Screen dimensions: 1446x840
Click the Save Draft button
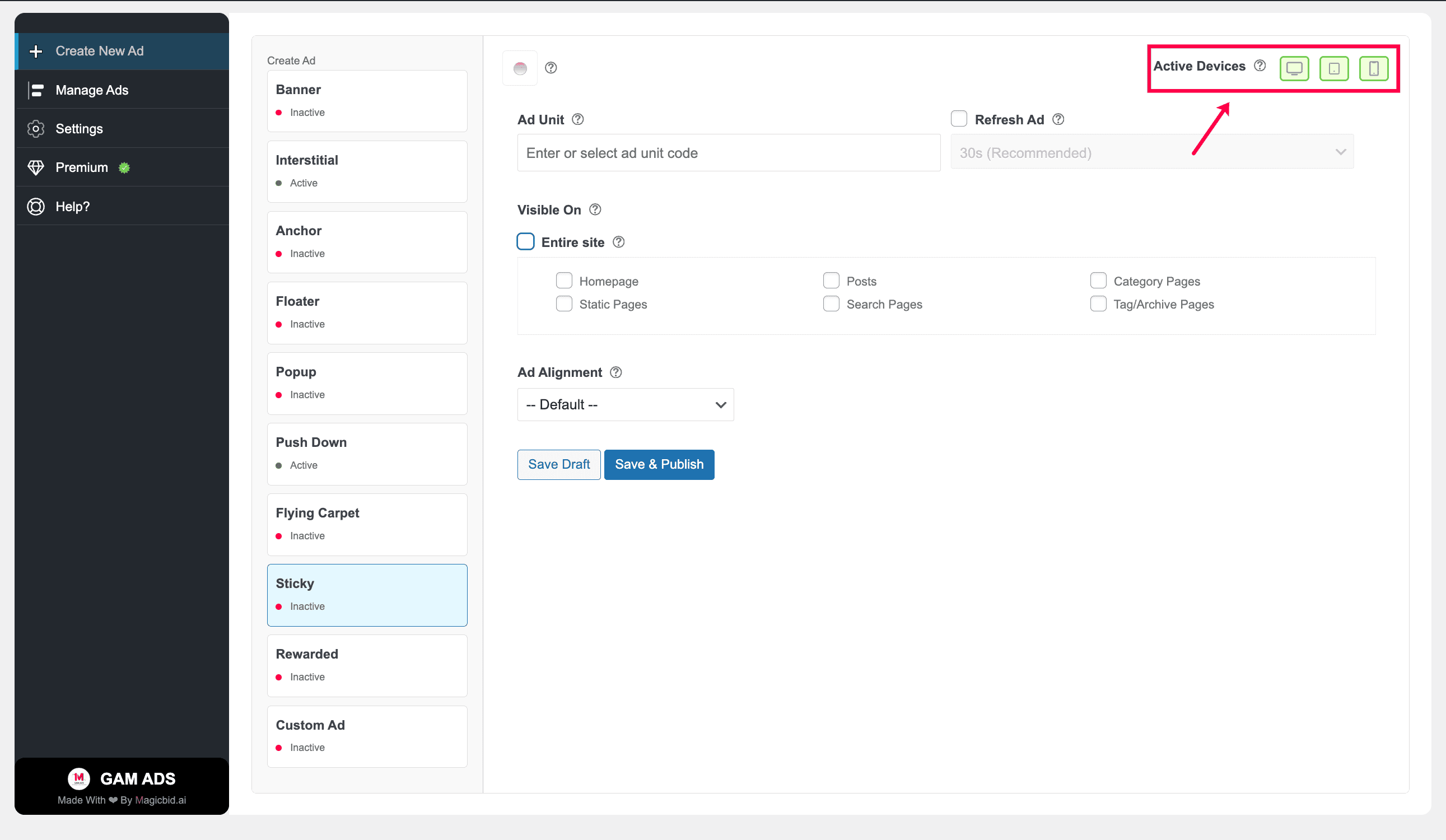559,464
